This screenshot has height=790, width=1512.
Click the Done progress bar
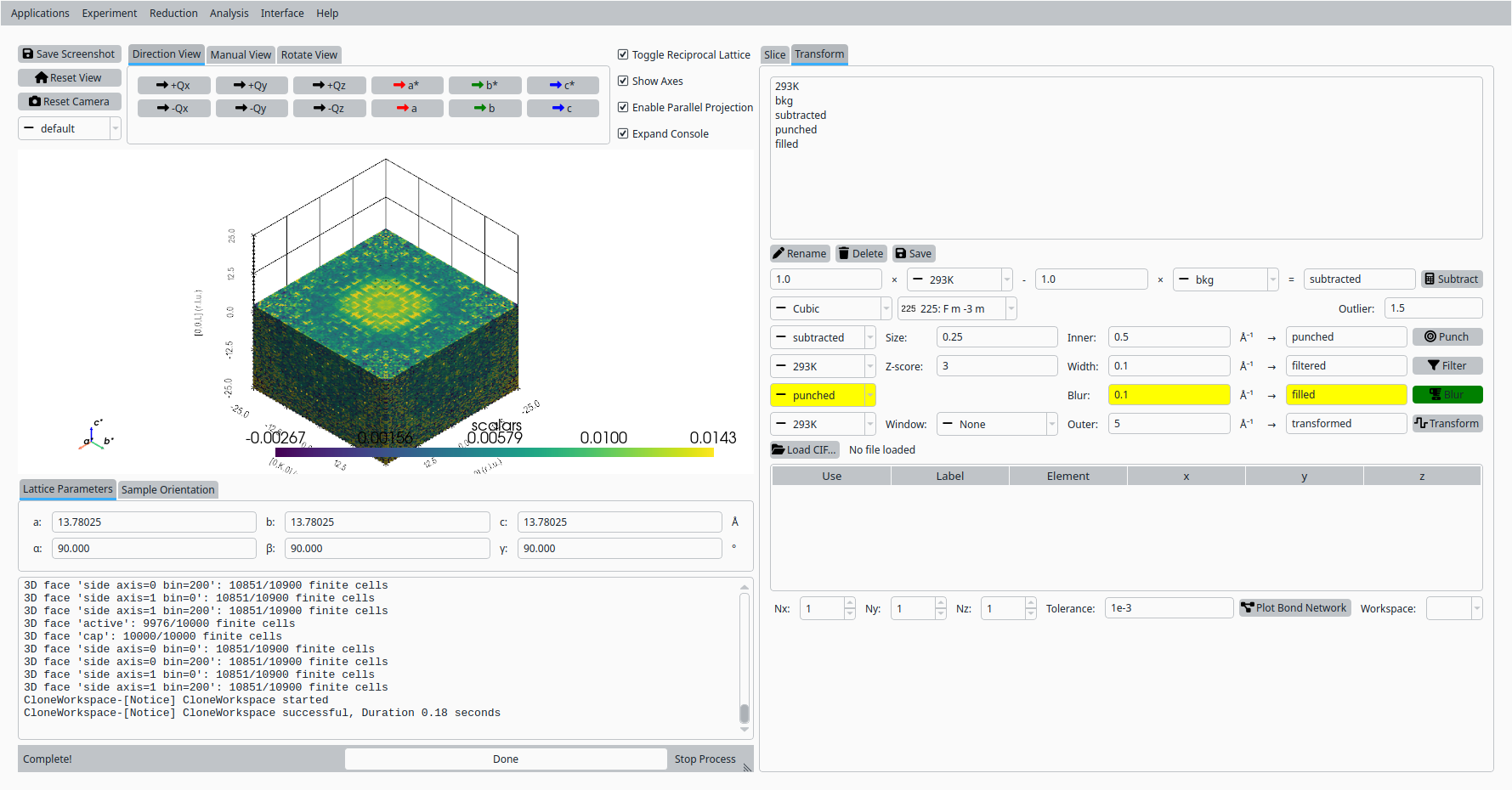point(506,759)
